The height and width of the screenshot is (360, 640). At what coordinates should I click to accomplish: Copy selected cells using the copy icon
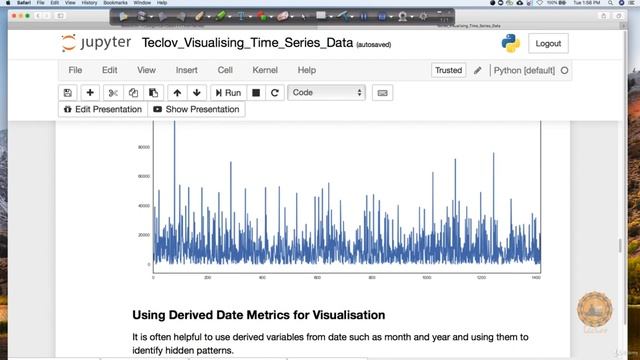click(133, 93)
